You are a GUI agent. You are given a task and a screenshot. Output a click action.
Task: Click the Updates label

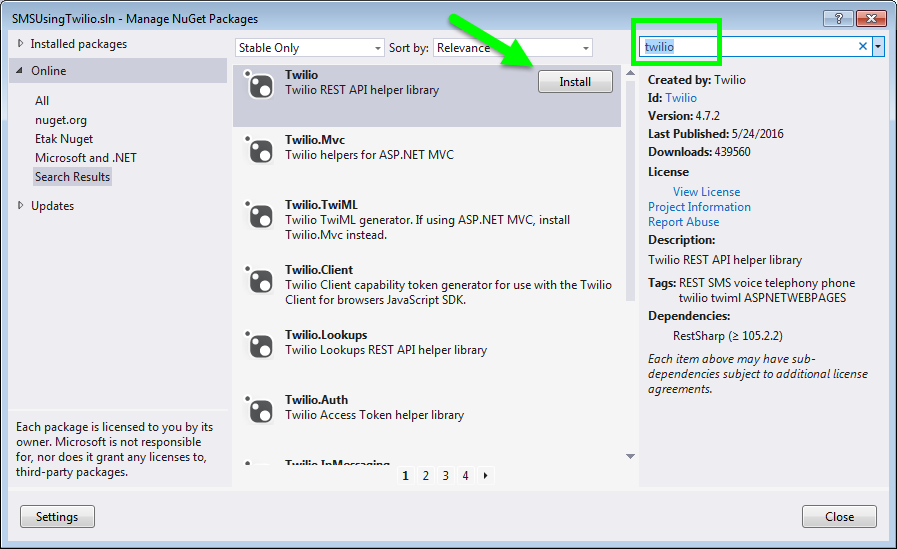pos(53,206)
